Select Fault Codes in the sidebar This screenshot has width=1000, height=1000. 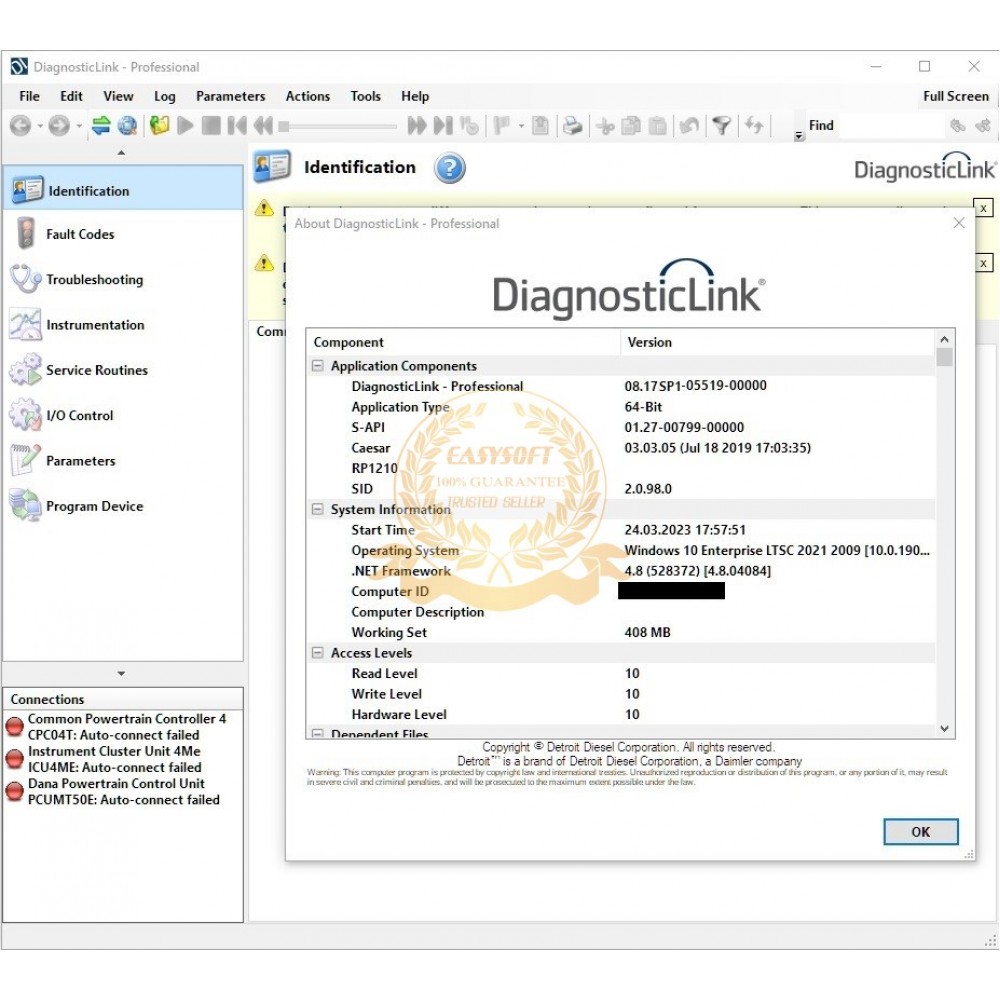point(123,234)
